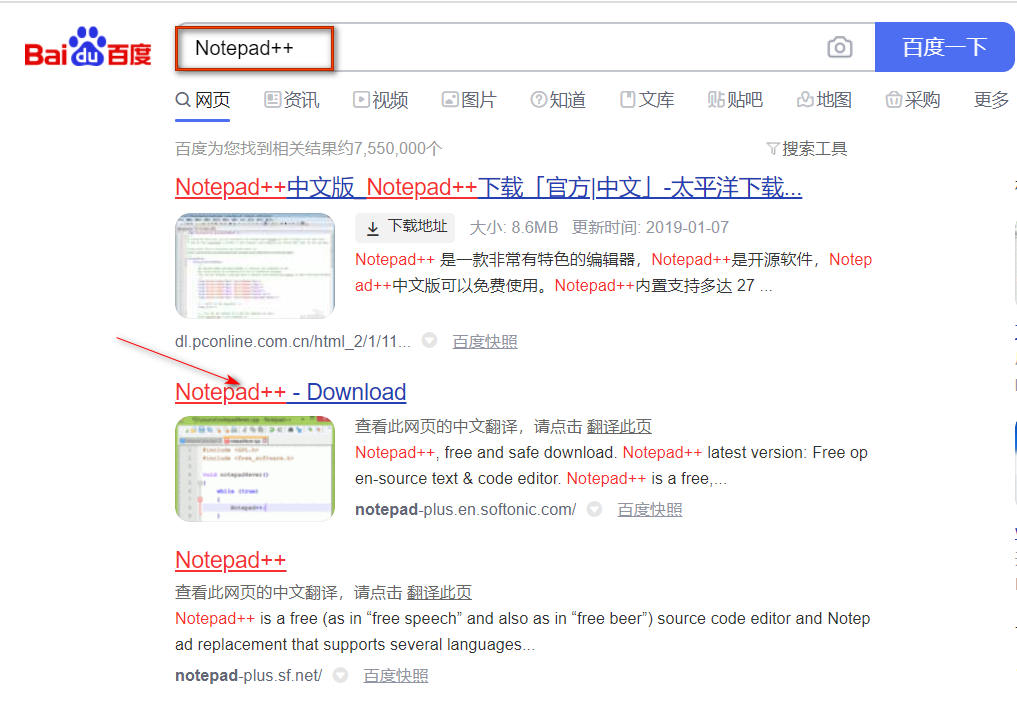Open the dl.pconline.com.cn URL
Screen dimensions: 1017x702
293,341
